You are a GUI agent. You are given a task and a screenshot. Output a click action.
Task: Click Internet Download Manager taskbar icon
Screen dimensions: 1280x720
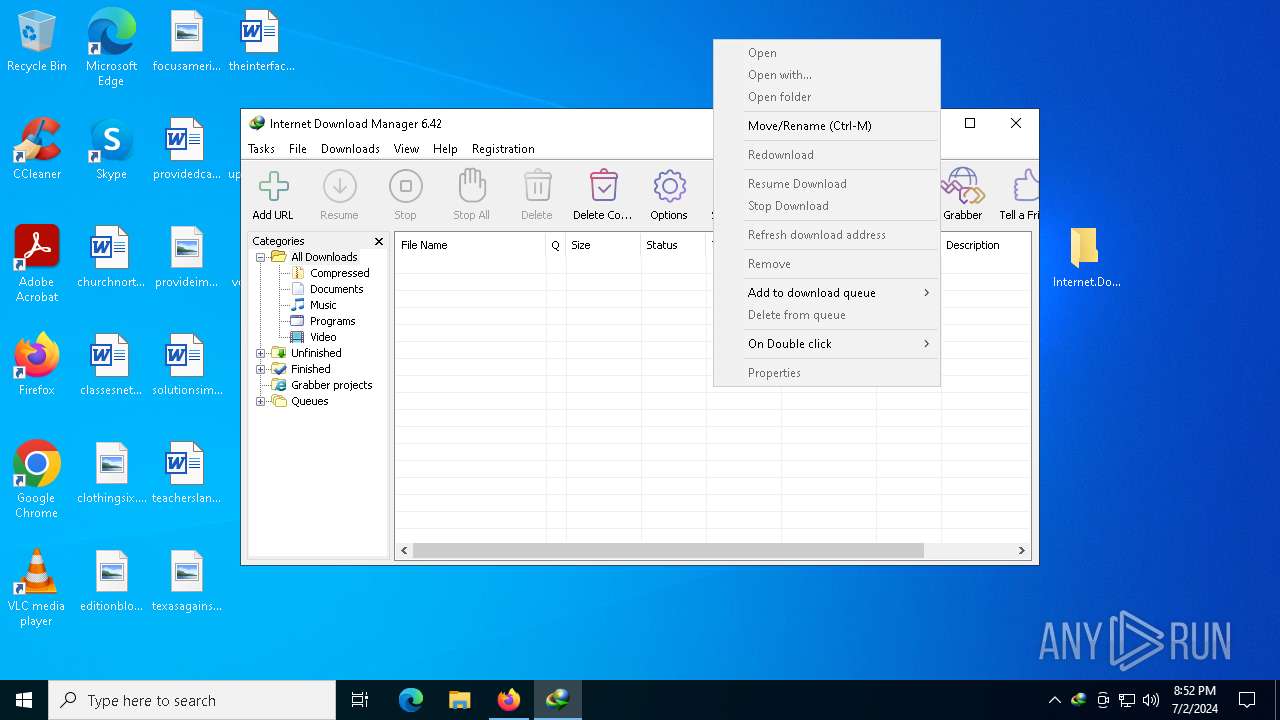pos(557,700)
